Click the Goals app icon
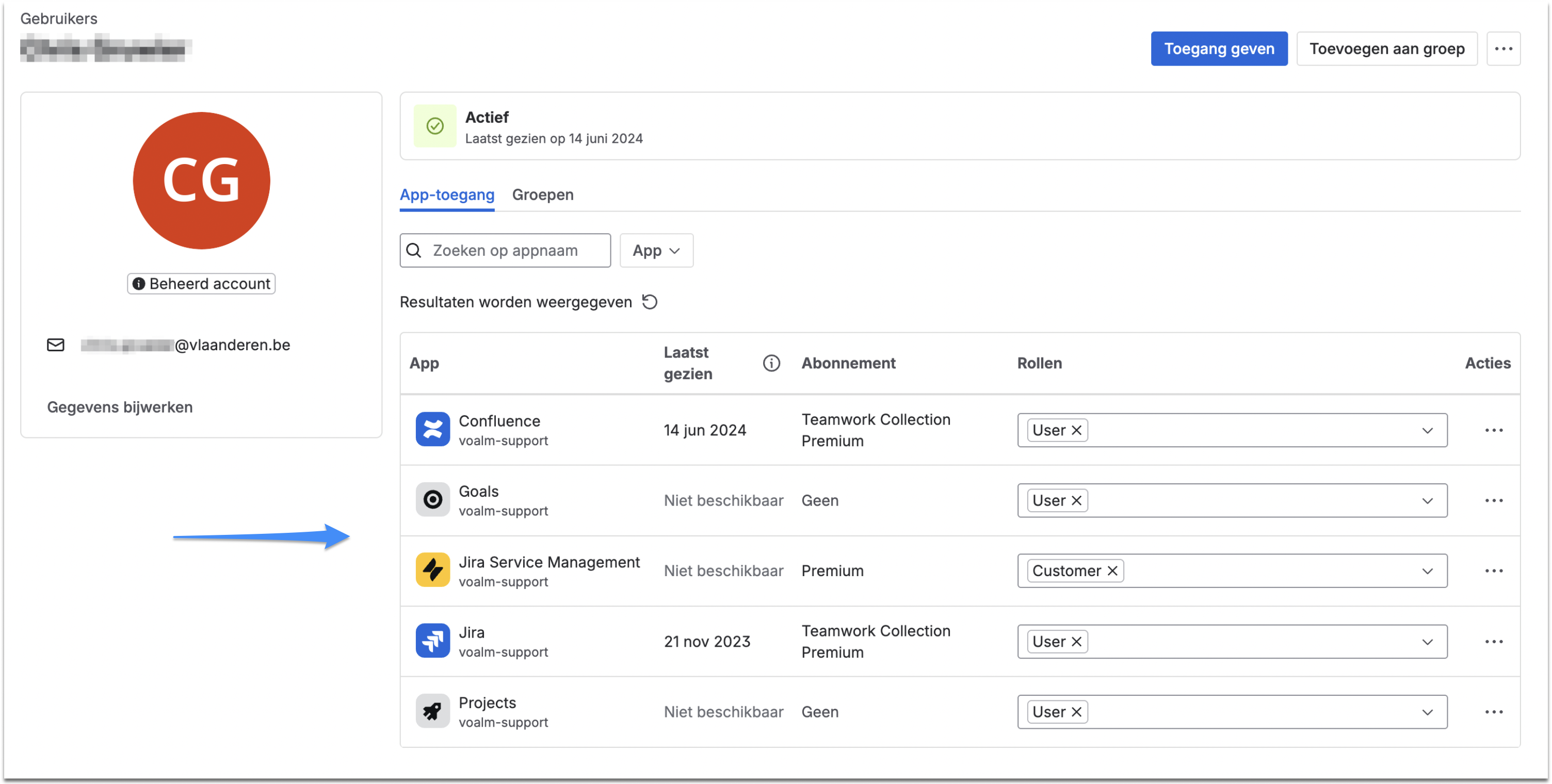Image resolution: width=1552 pixels, height=784 pixels. pyautogui.click(x=432, y=500)
